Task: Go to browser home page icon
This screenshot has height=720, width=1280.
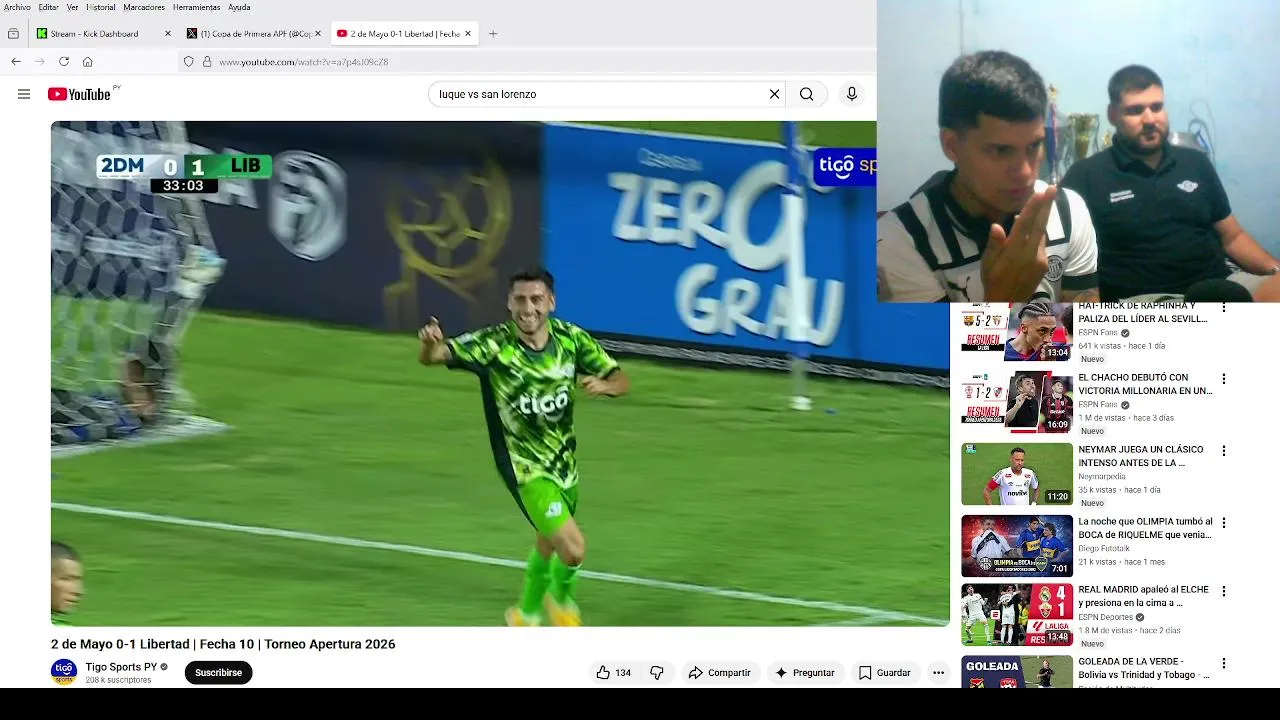Action: 88,62
